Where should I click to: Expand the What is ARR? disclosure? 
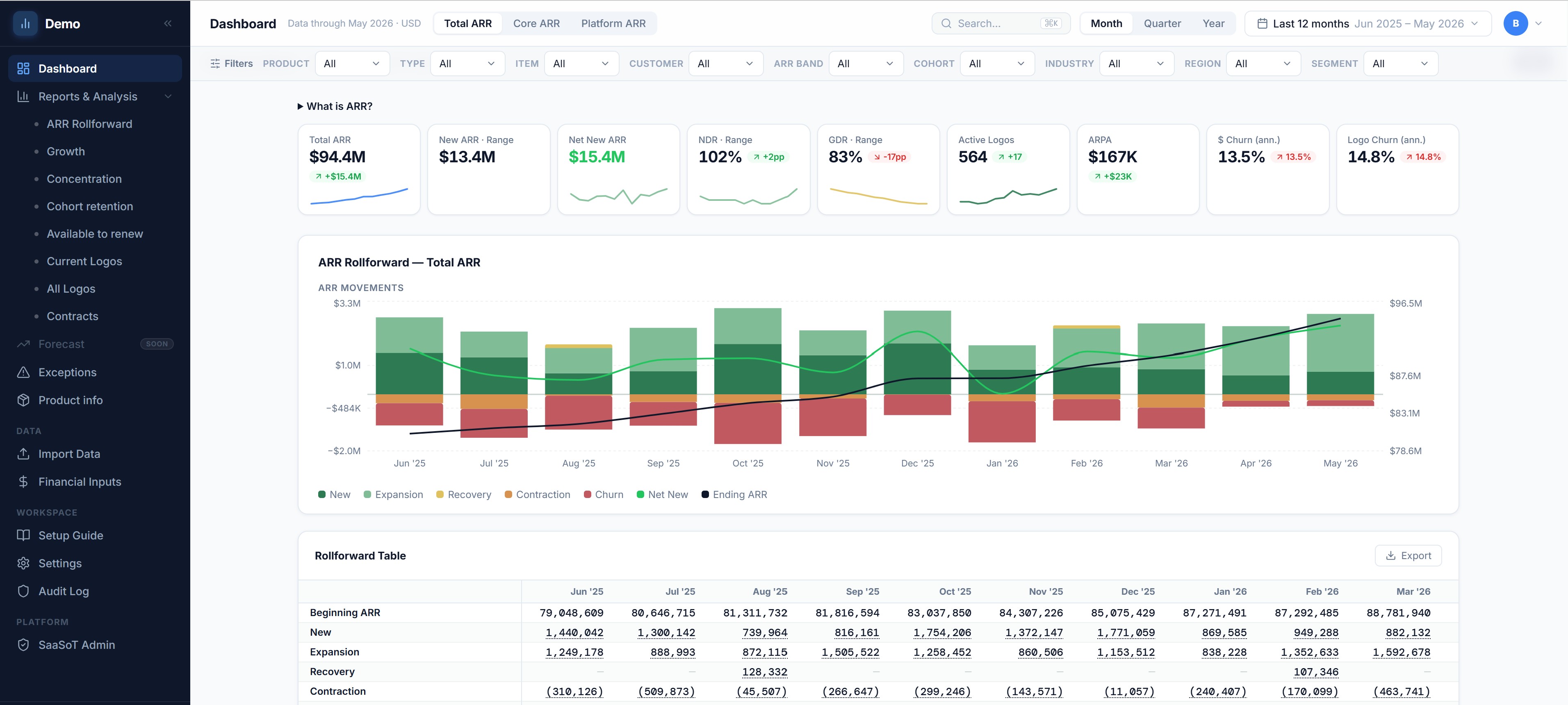point(335,106)
